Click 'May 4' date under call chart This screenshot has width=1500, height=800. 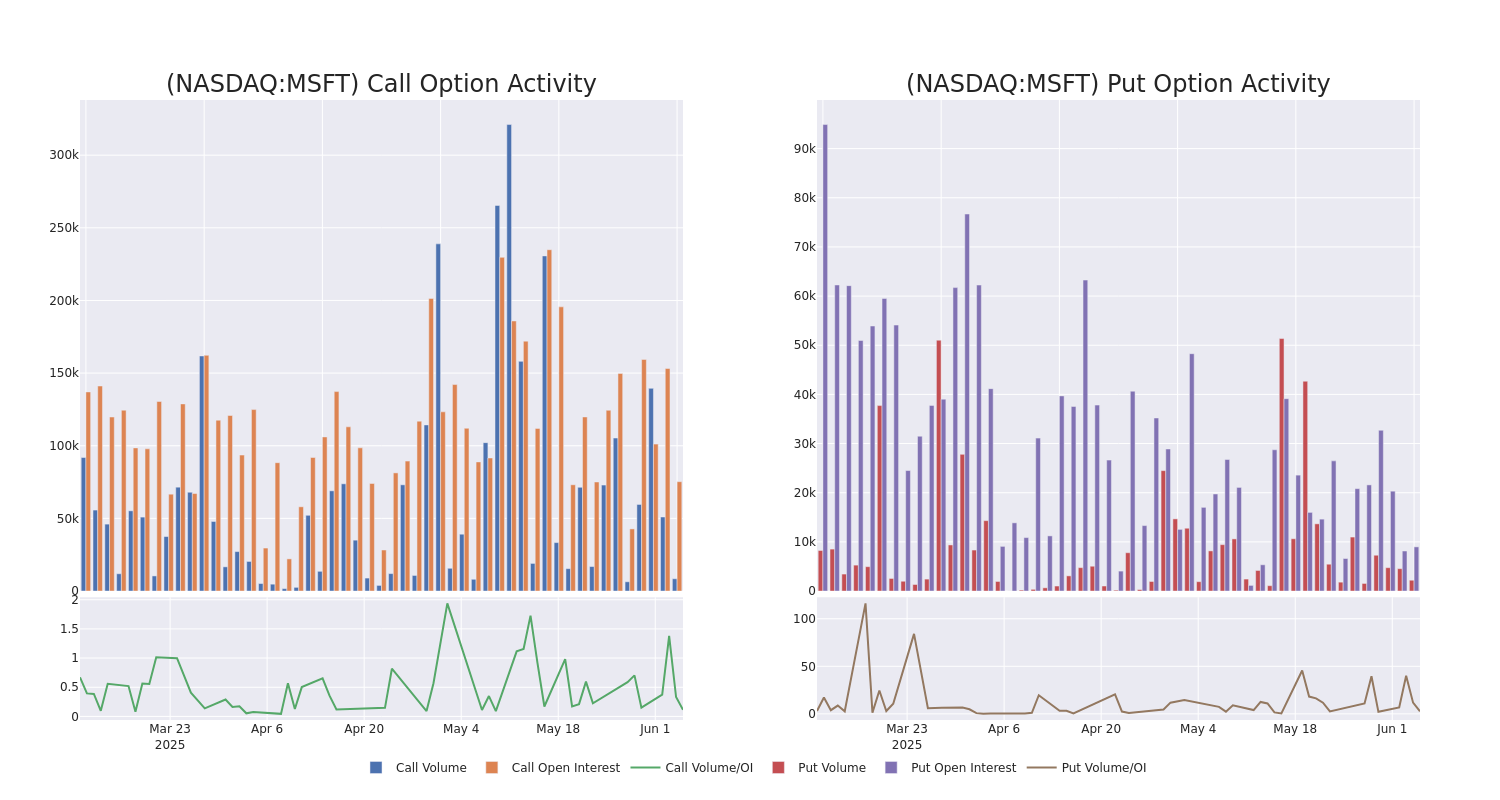coord(461,729)
